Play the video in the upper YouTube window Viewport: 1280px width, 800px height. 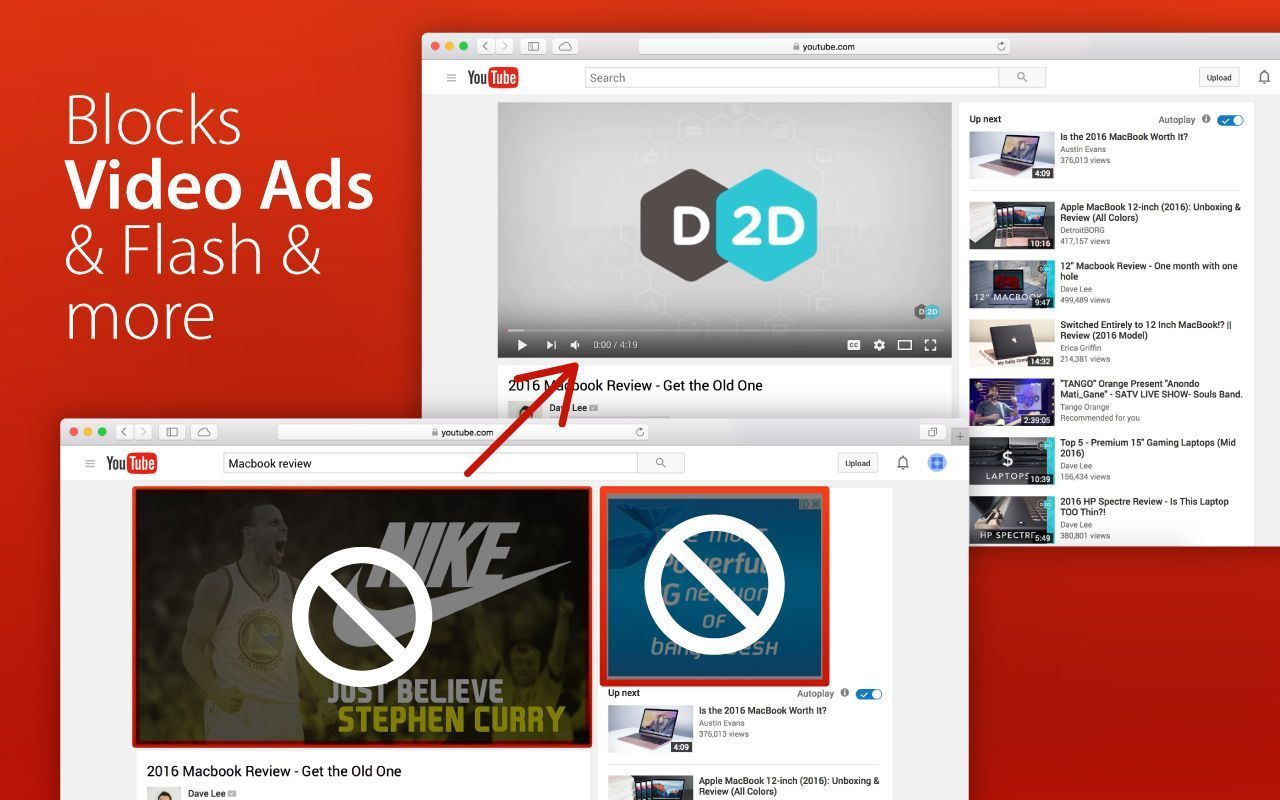pos(522,345)
